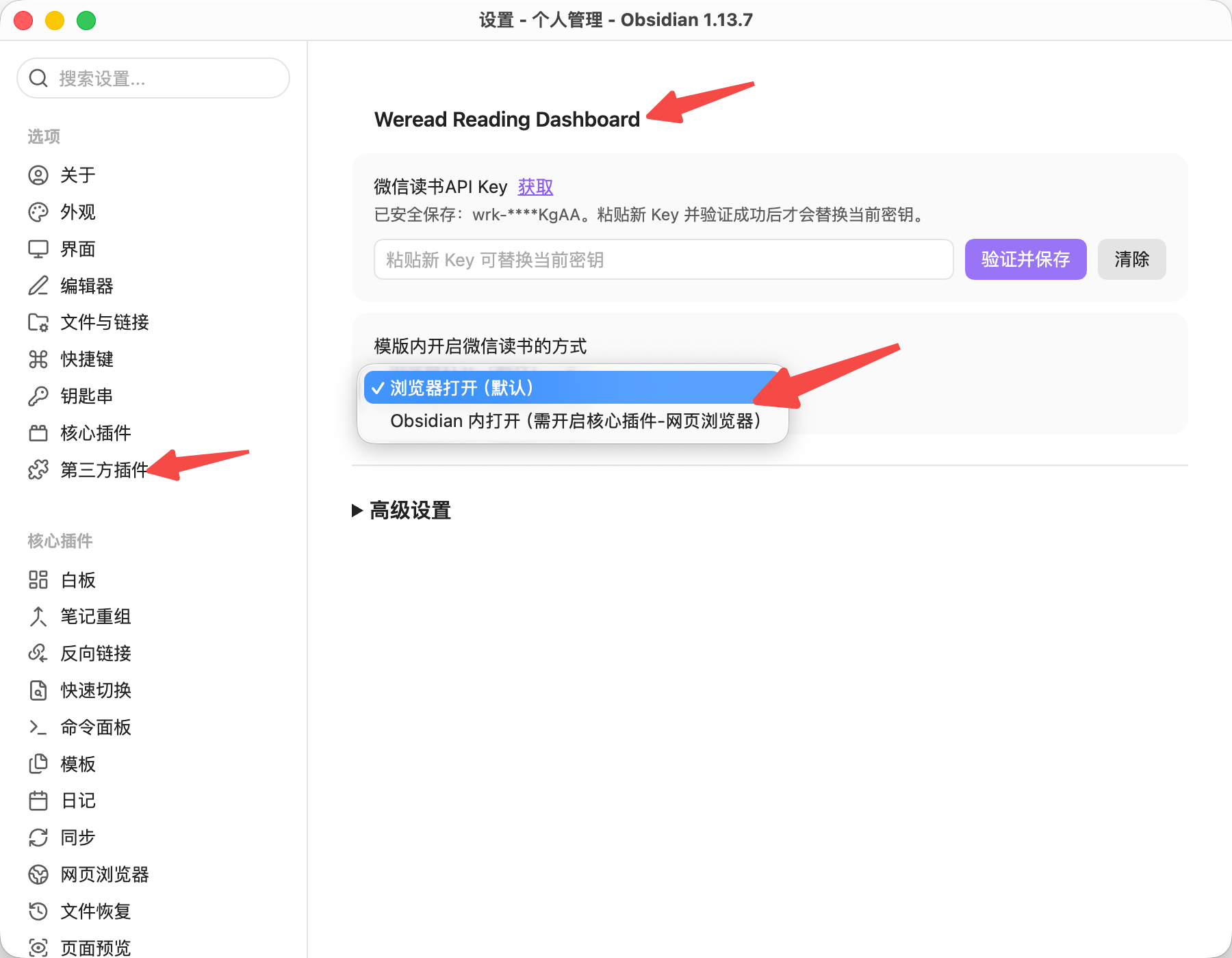Click the 关于 person icon
The height and width of the screenshot is (958, 1232).
pos(38,175)
